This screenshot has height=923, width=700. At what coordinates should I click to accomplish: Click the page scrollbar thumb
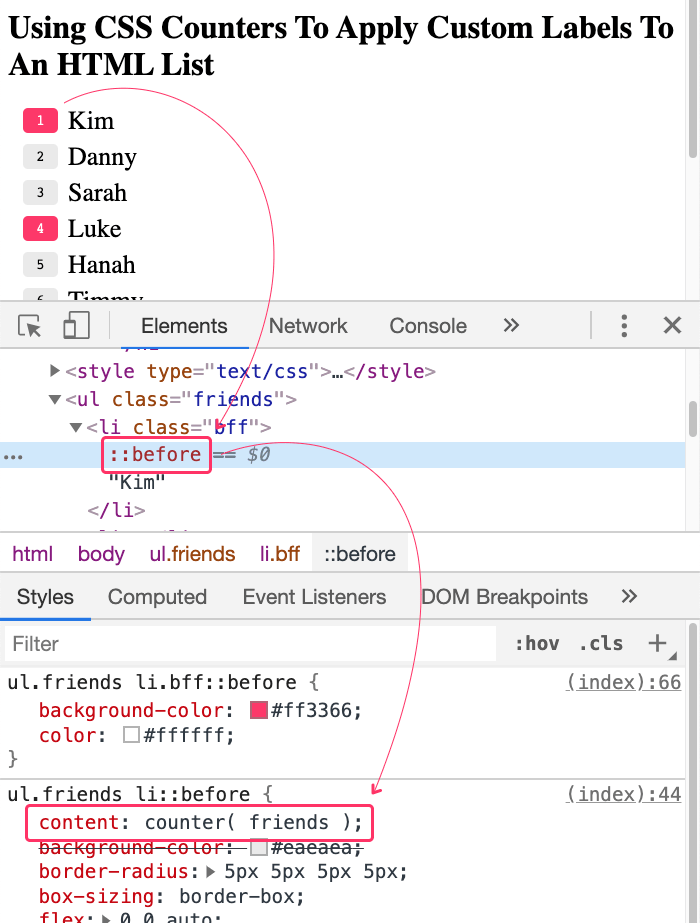coord(693,79)
